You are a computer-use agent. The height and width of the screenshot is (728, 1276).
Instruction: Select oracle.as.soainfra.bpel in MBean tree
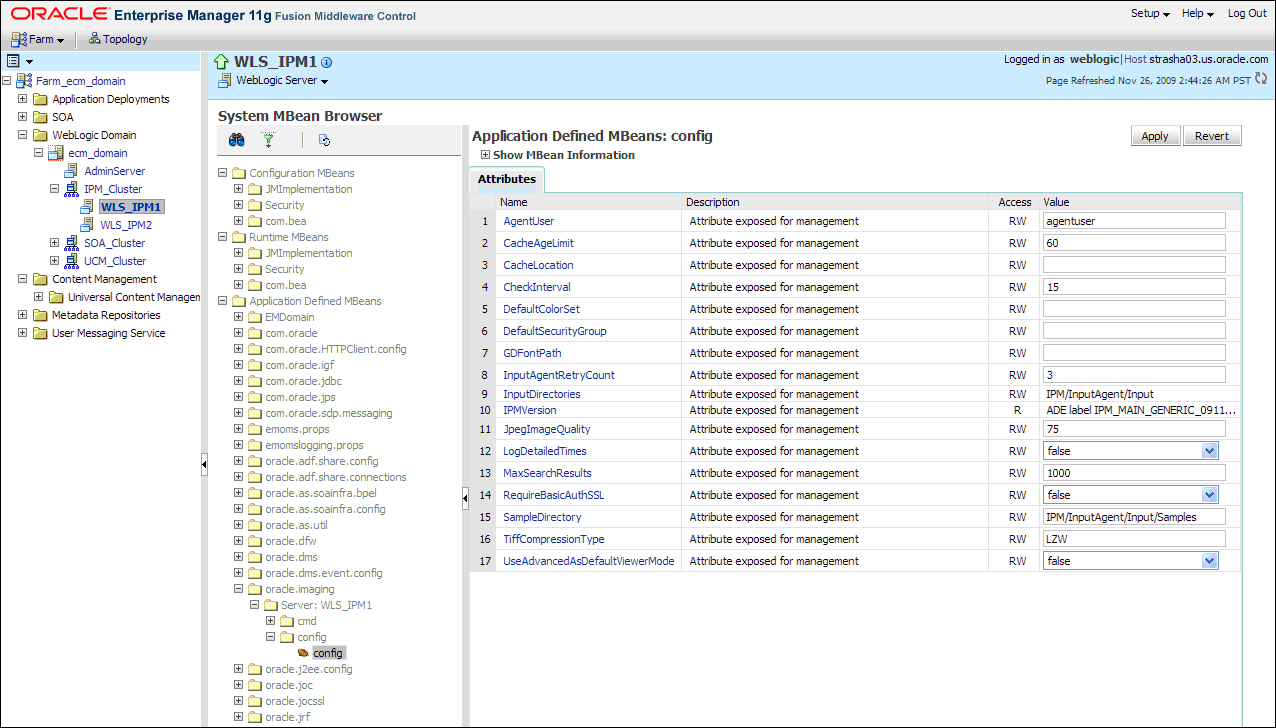pyautogui.click(x=321, y=493)
